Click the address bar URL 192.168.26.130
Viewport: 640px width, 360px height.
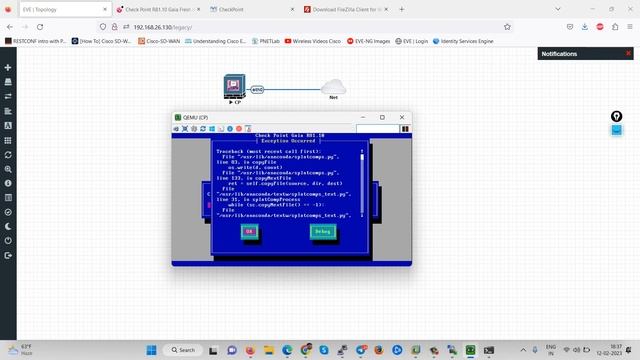pyautogui.click(x=162, y=27)
